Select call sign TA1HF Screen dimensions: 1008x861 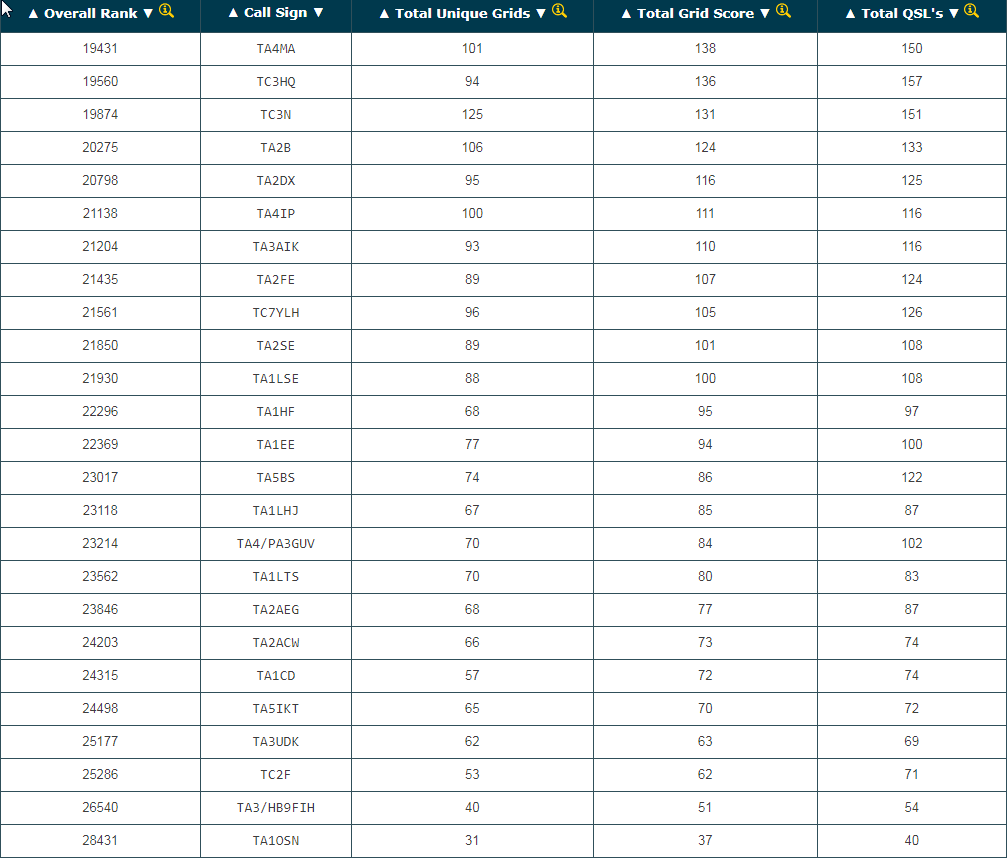(276, 412)
